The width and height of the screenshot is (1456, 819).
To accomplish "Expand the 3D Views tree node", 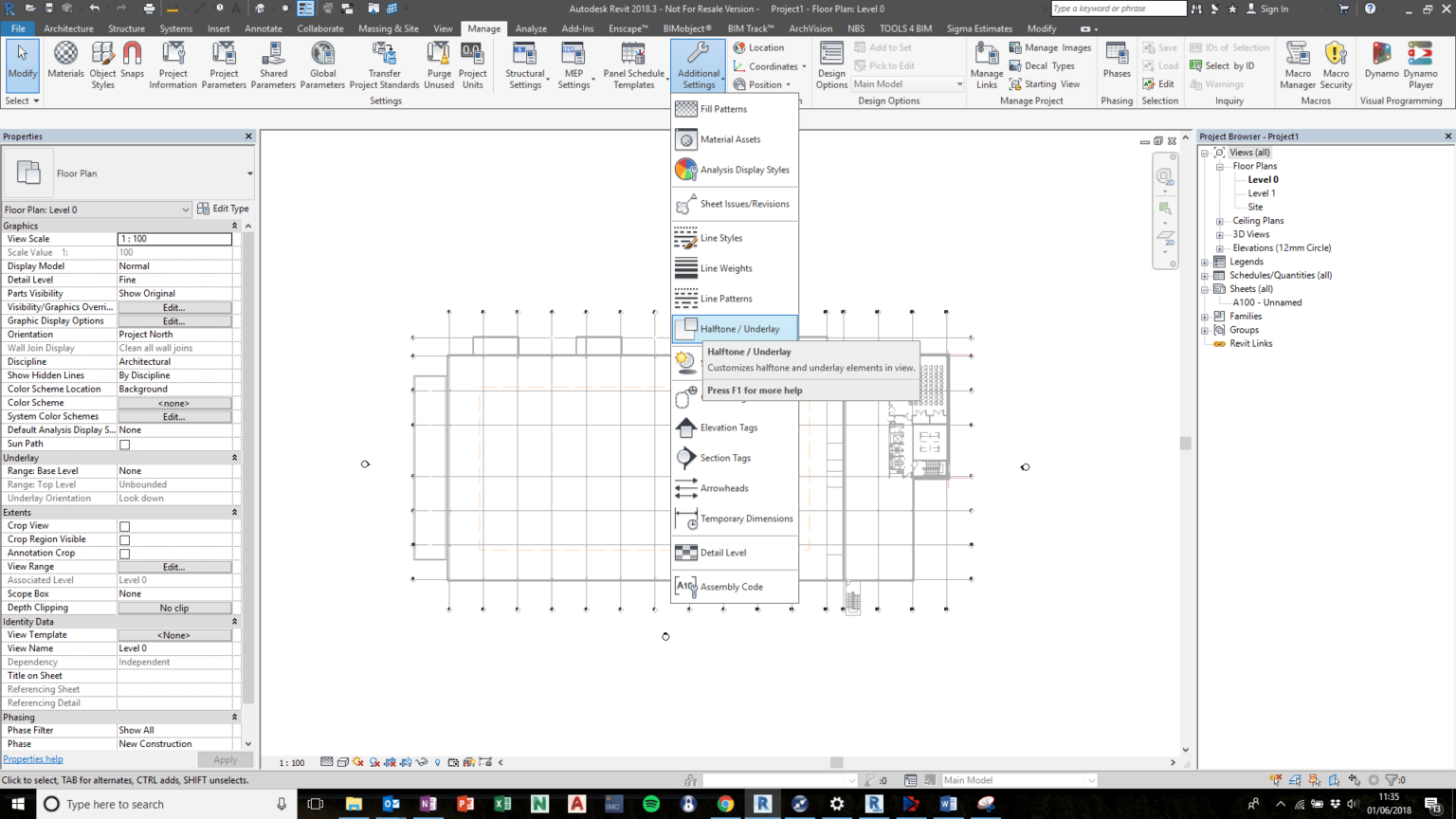I will 1220,234.
